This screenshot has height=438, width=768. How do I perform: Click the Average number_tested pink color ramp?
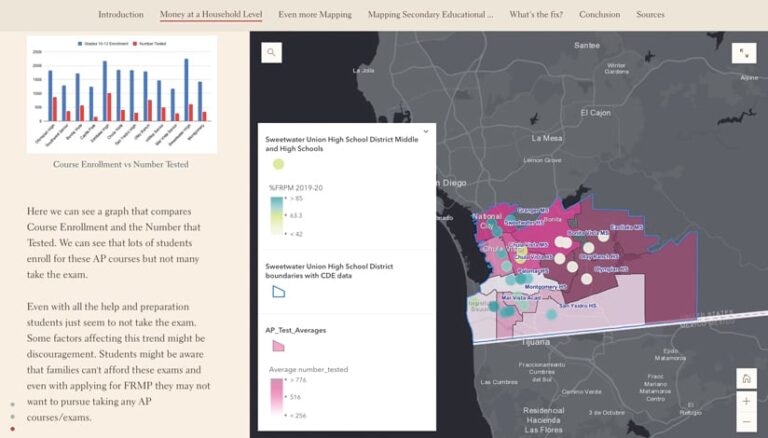276,397
